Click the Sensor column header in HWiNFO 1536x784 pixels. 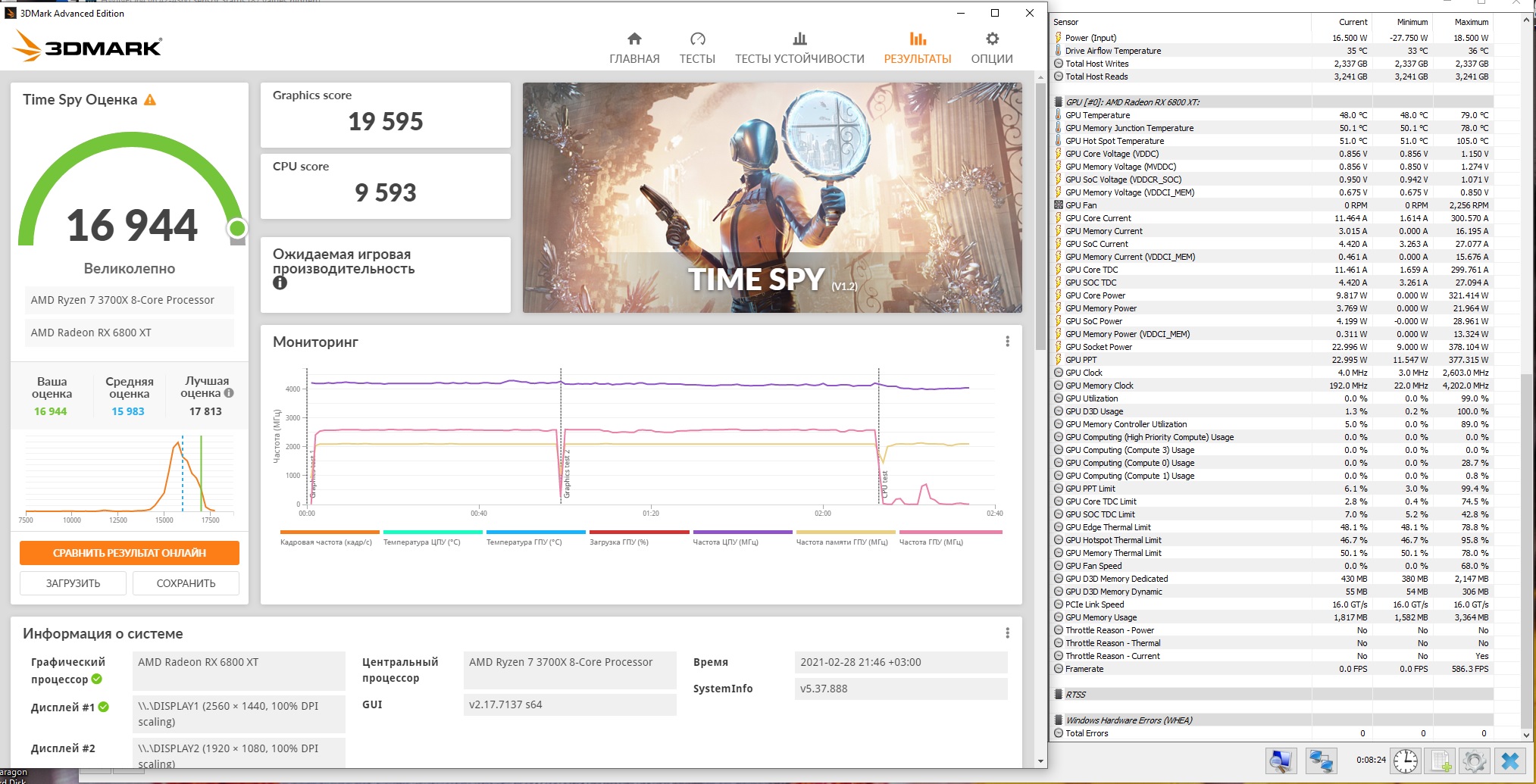click(x=1065, y=22)
